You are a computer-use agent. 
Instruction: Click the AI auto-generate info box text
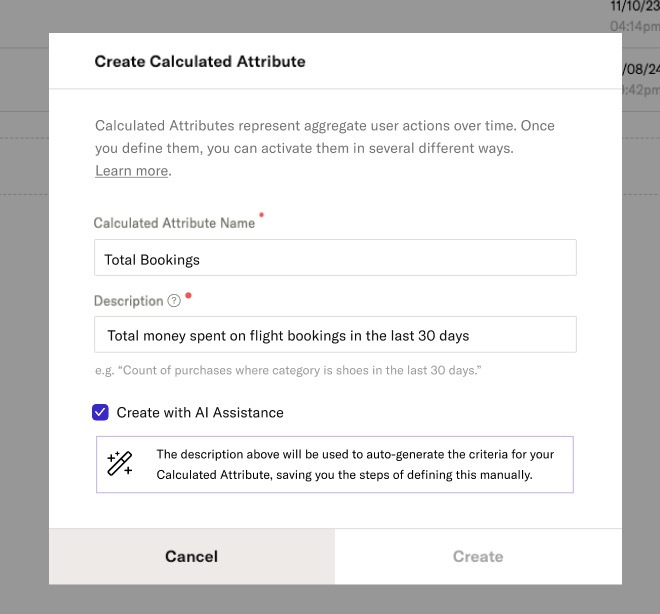(x=355, y=464)
